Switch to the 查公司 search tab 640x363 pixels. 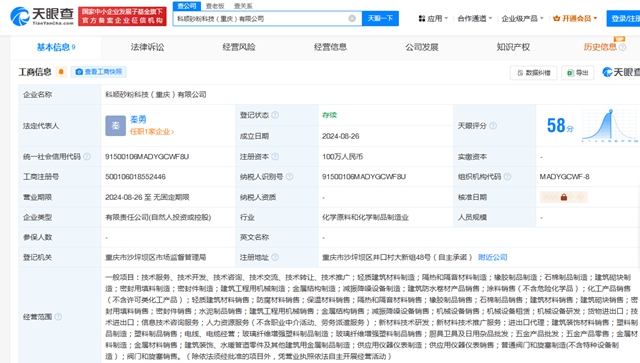click(187, 6)
